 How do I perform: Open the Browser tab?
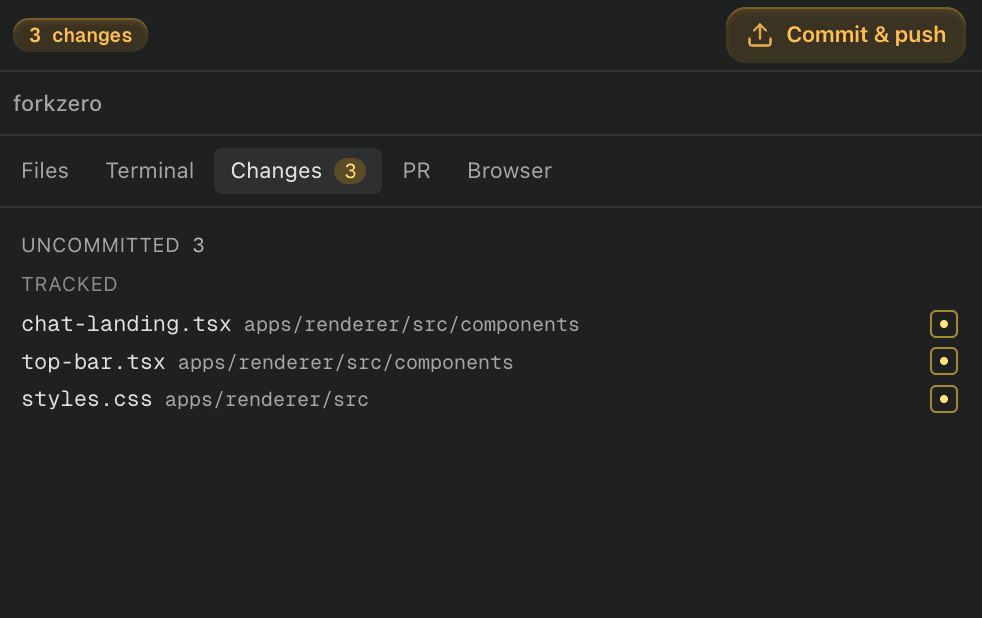(x=510, y=171)
